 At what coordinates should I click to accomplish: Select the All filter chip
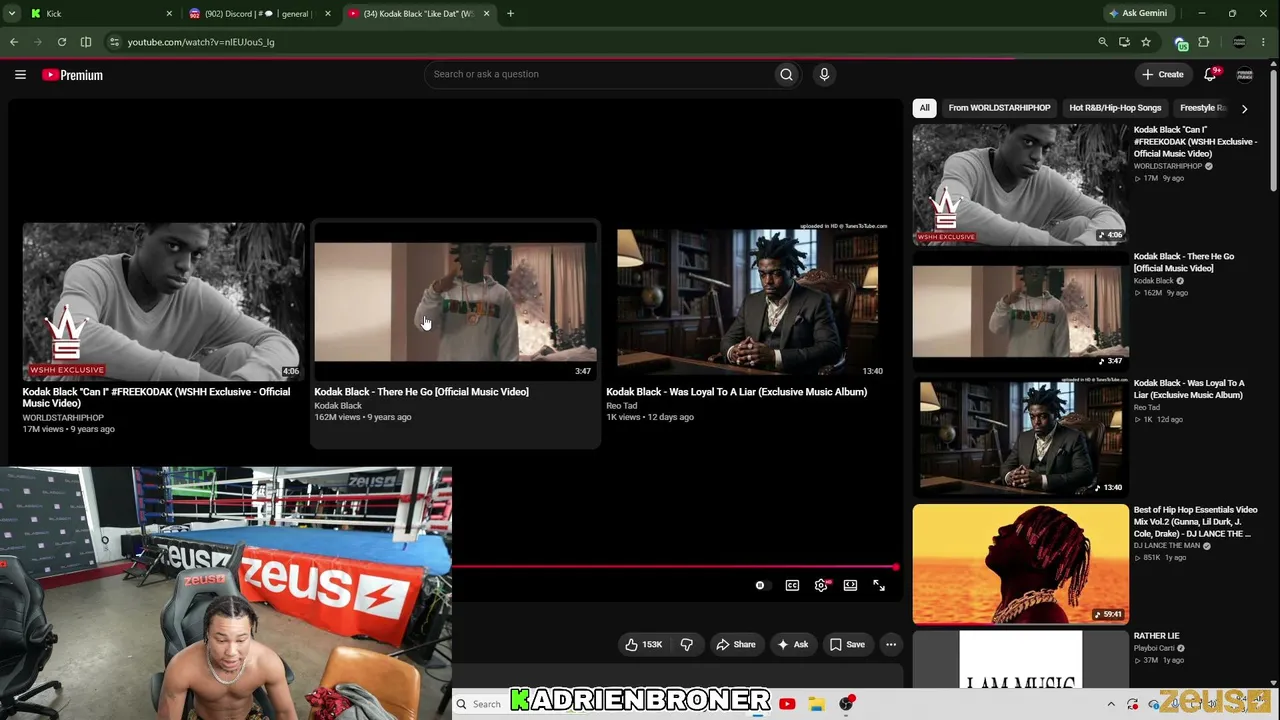(925, 108)
